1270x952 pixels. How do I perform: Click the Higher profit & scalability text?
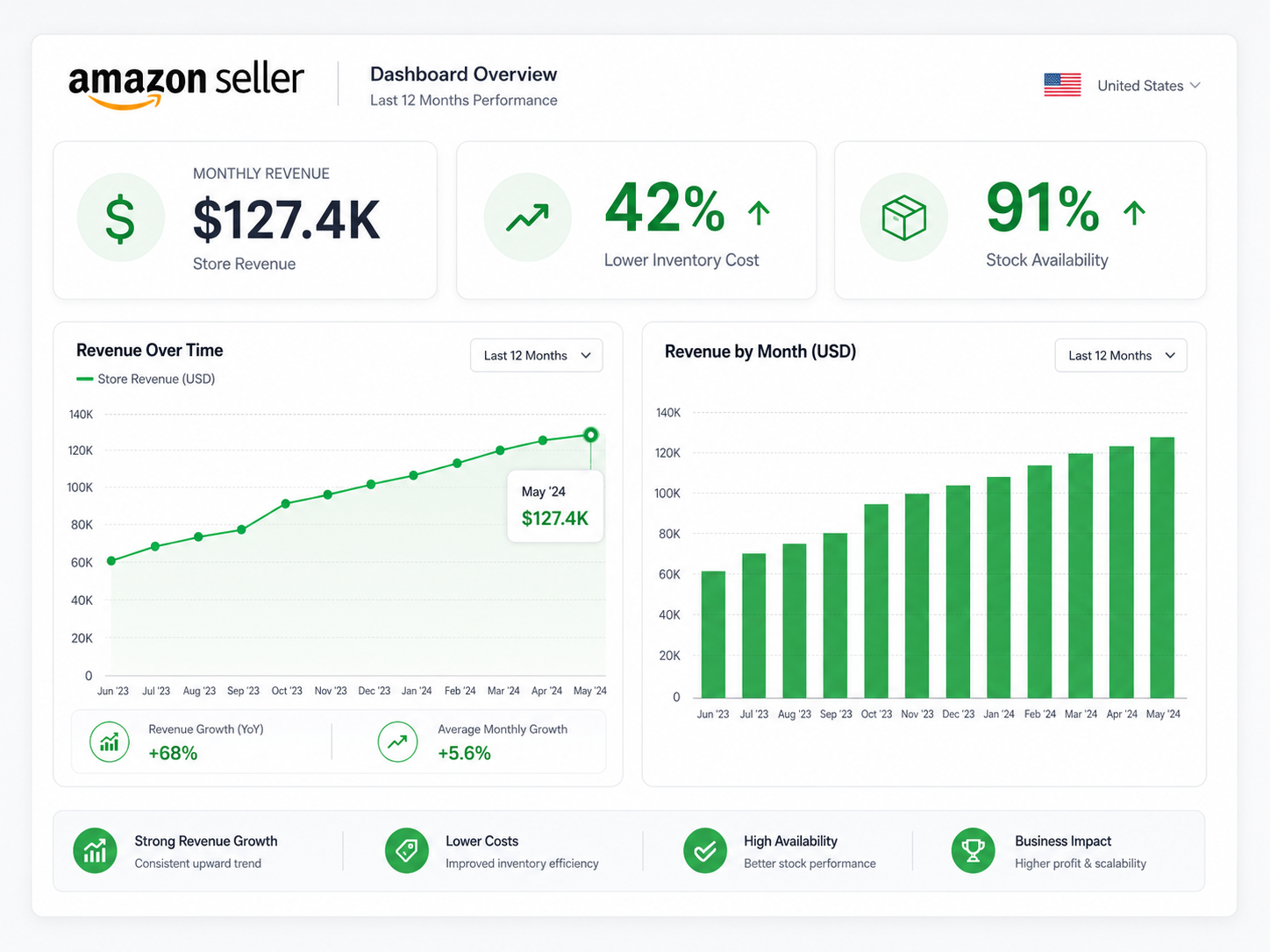1081,863
